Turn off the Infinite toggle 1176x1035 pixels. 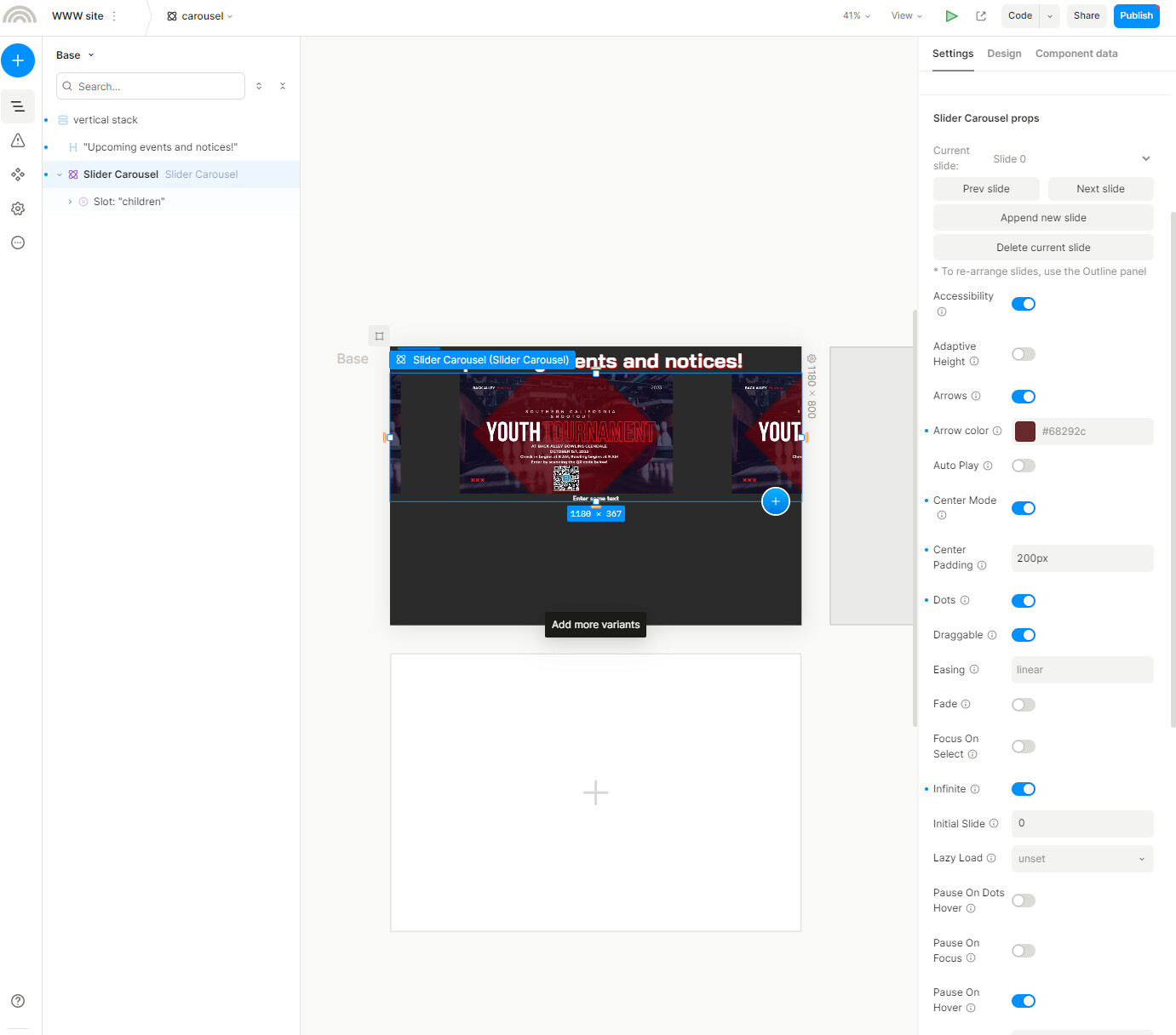(1023, 789)
